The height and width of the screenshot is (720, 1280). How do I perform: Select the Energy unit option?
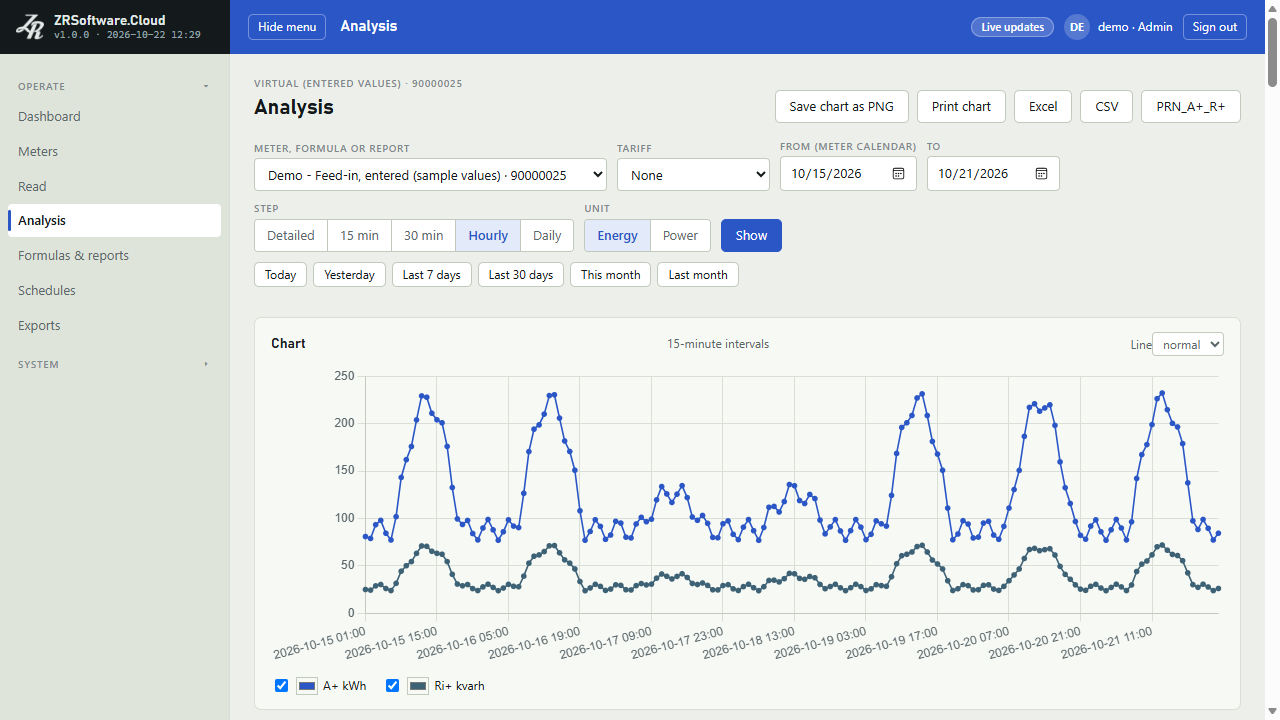617,235
